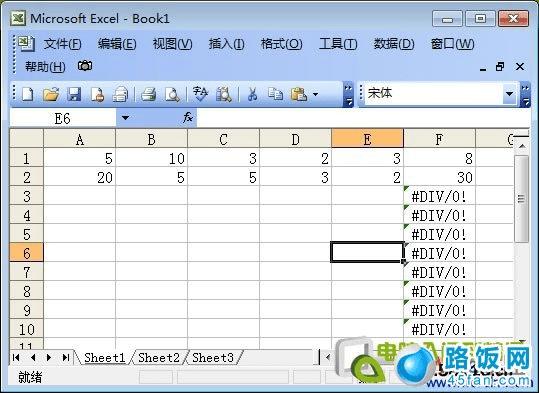Click the workbook icon in menu bar
The height and width of the screenshot is (393, 539).
(x=26, y=44)
